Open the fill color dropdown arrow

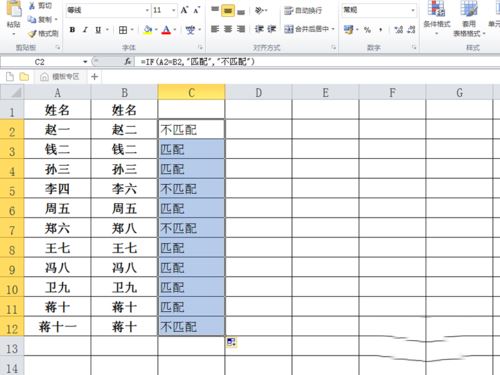click(156, 30)
